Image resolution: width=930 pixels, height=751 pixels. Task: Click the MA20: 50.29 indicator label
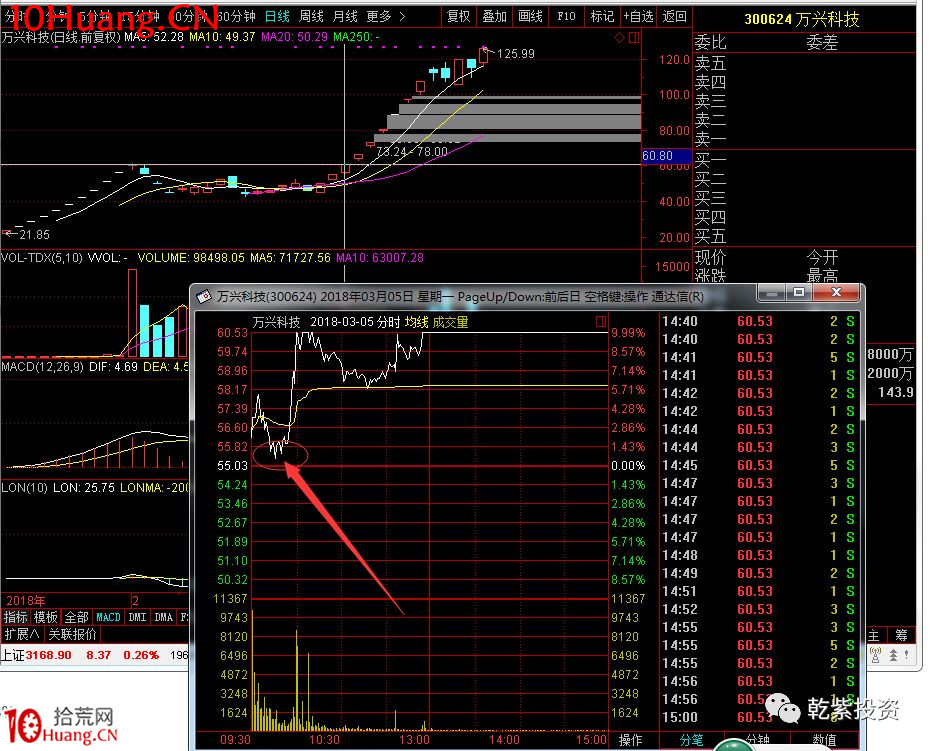click(x=294, y=37)
